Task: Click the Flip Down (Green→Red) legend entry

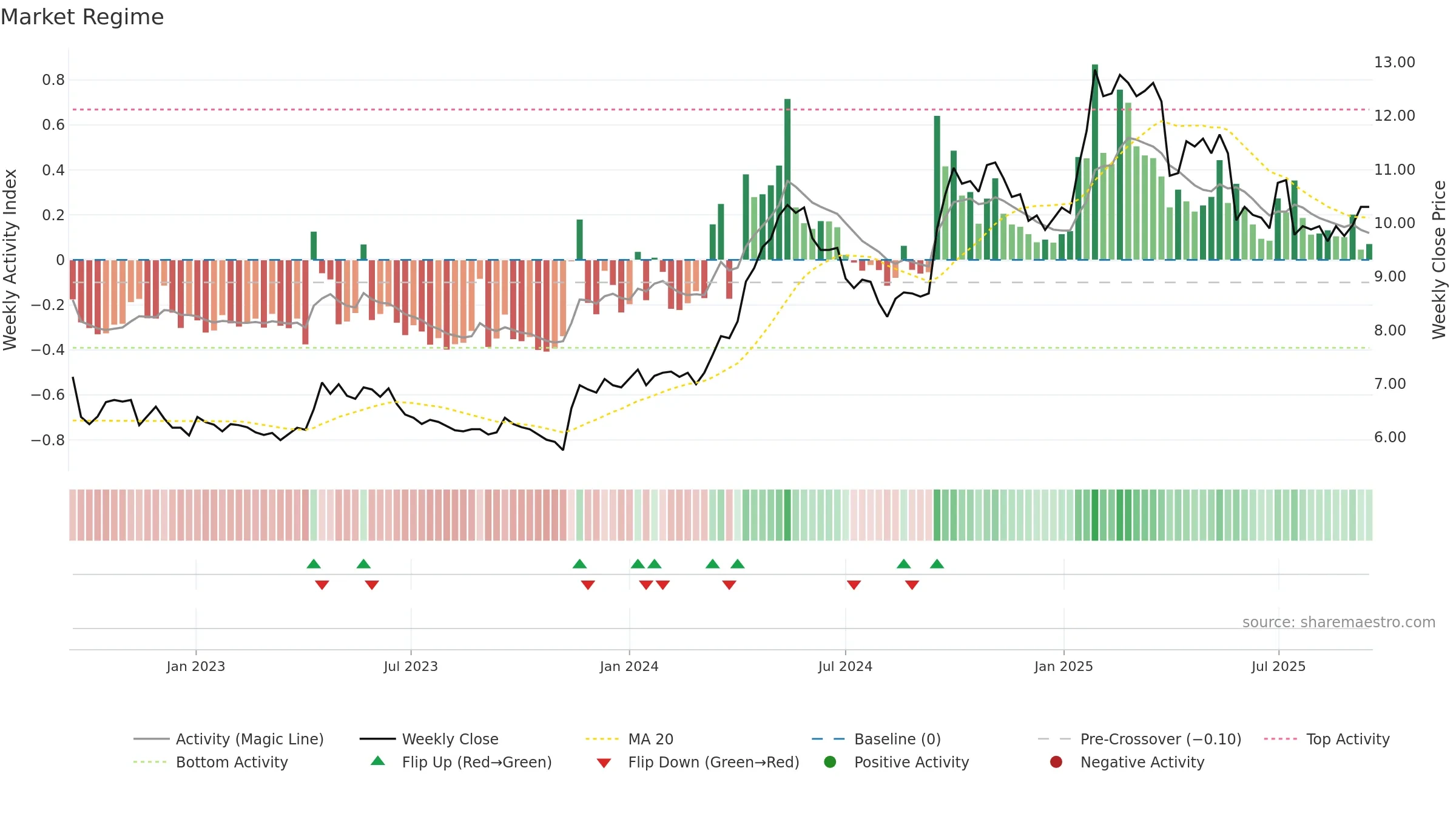Action: click(698, 762)
